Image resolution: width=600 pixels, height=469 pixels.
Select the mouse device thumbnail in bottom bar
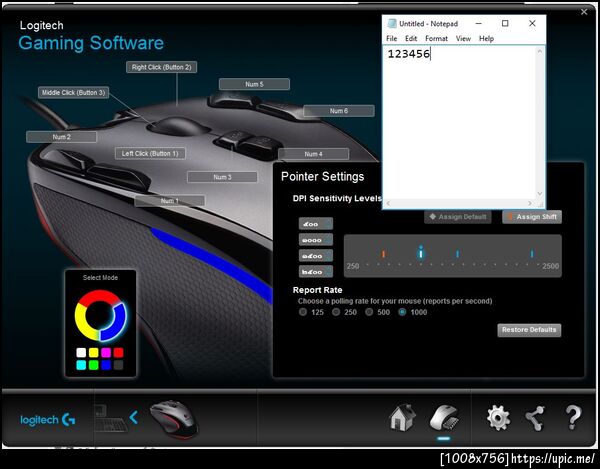[174, 420]
